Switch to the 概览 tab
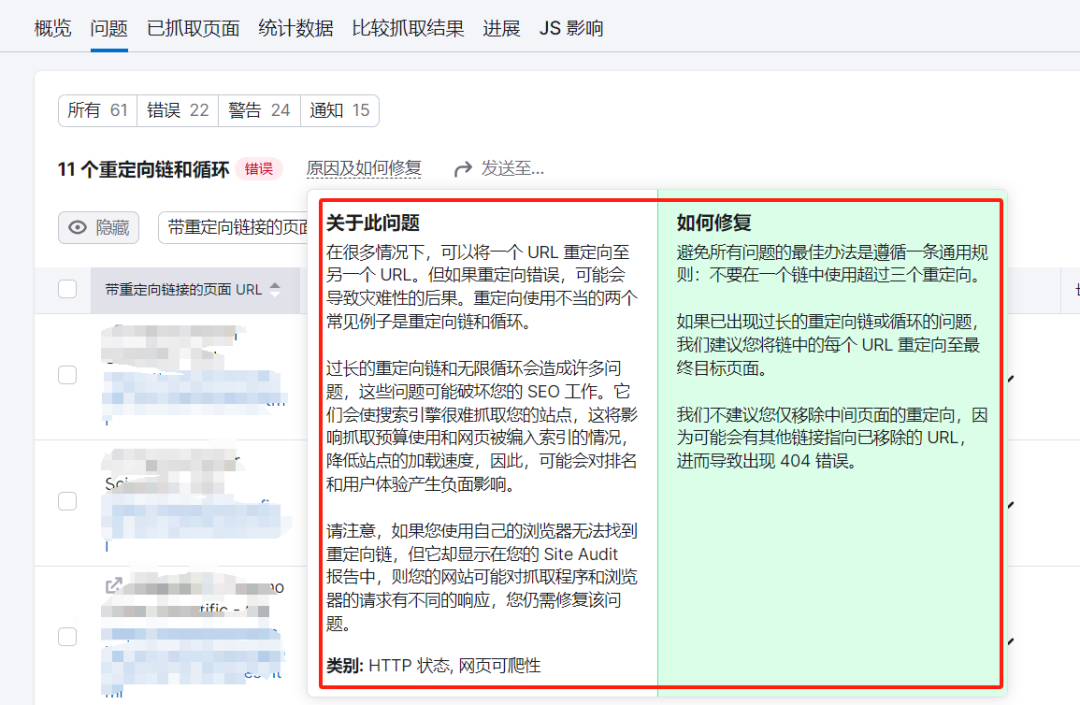1080x705 pixels. coord(53,28)
